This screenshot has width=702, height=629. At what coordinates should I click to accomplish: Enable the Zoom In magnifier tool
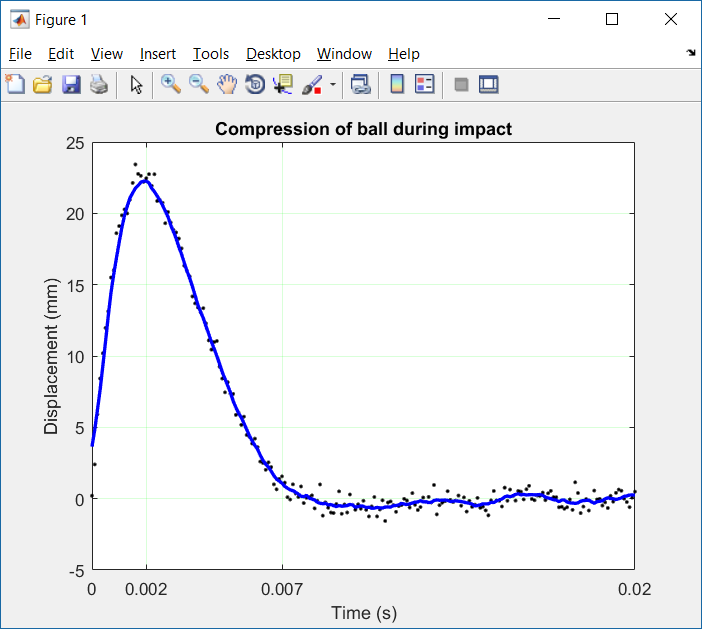click(171, 85)
